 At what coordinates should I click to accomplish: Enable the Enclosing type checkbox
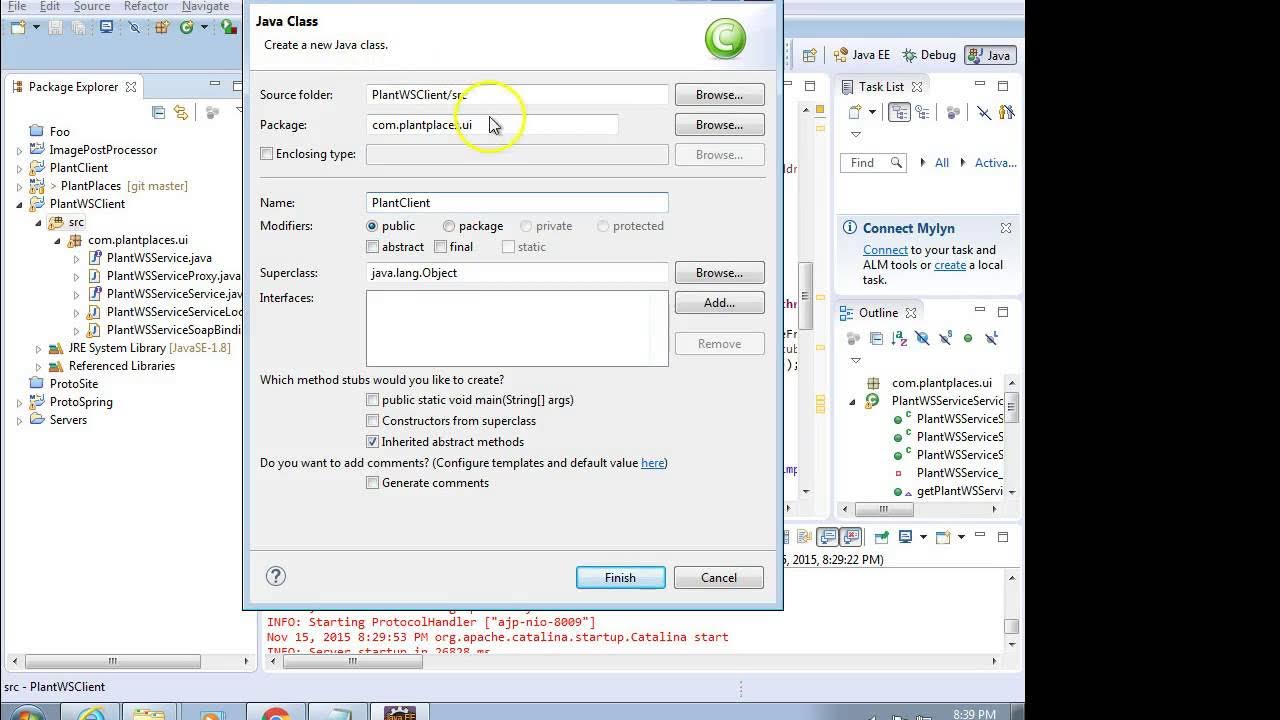coord(266,154)
